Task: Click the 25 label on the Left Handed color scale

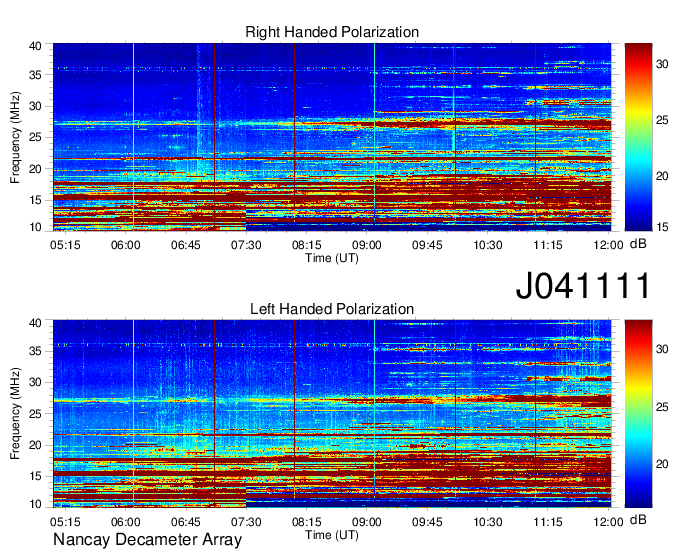Action: 662,407
